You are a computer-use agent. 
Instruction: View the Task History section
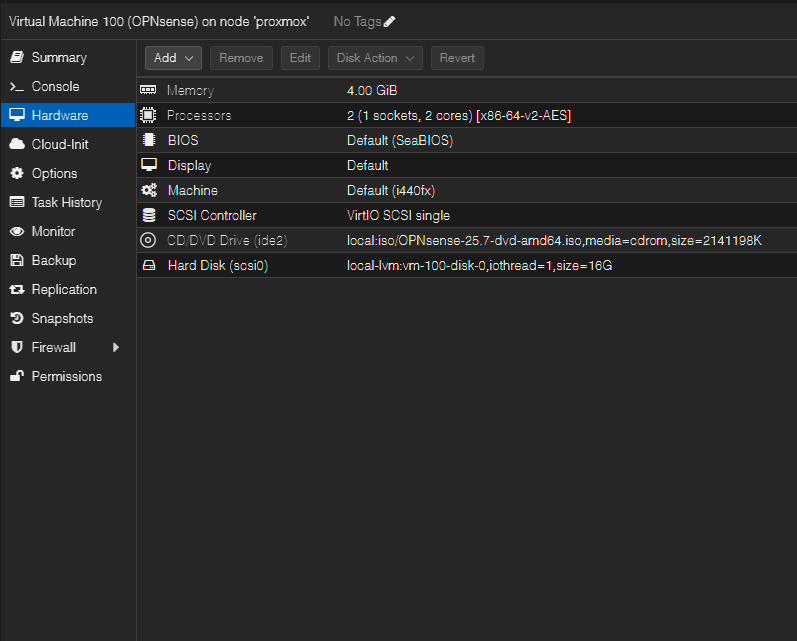[67, 202]
